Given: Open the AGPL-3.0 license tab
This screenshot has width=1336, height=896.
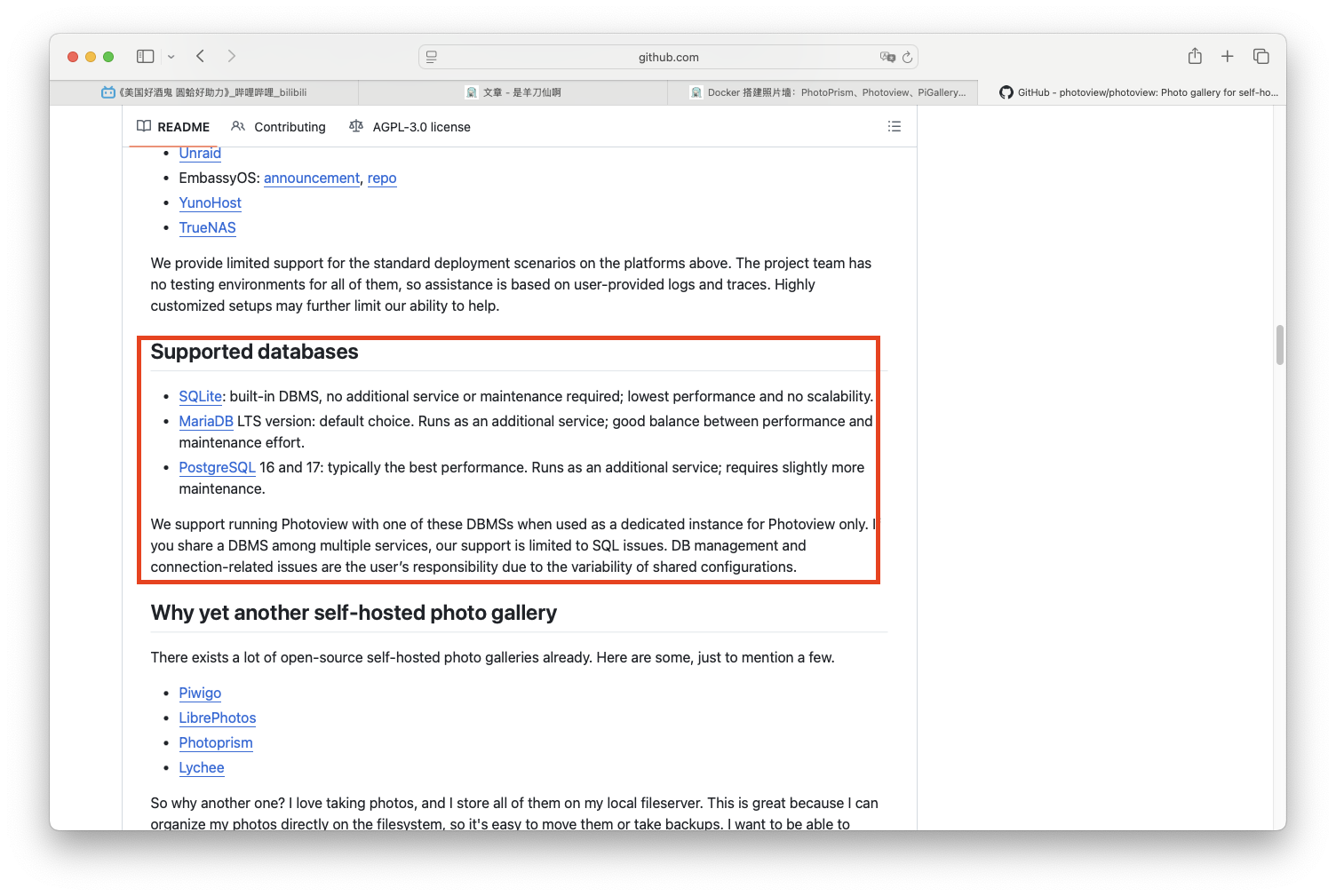Looking at the screenshot, I should [410, 127].
